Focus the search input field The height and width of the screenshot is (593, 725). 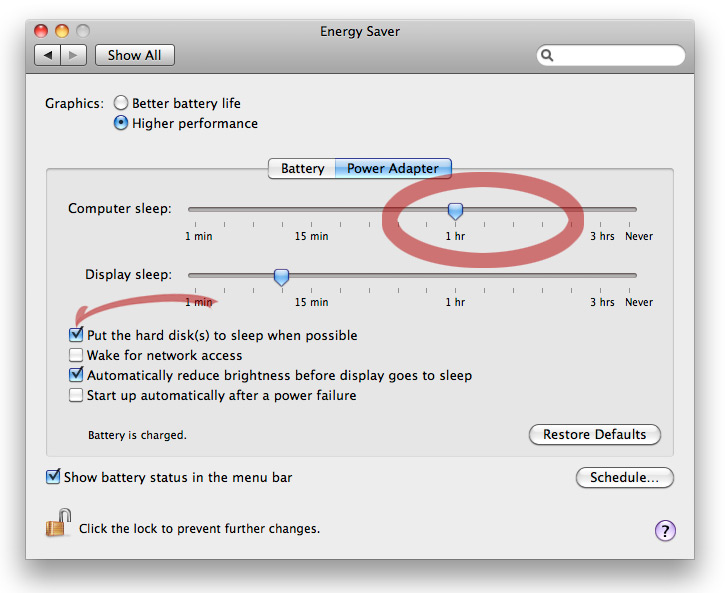coord(611,55)
